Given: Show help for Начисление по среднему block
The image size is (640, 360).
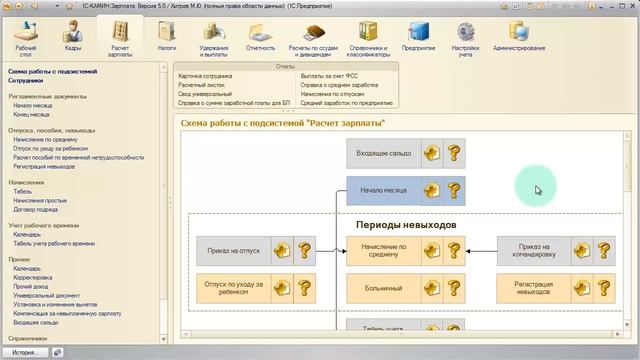Looking at the screenshot, I should (x=454, y=251).
